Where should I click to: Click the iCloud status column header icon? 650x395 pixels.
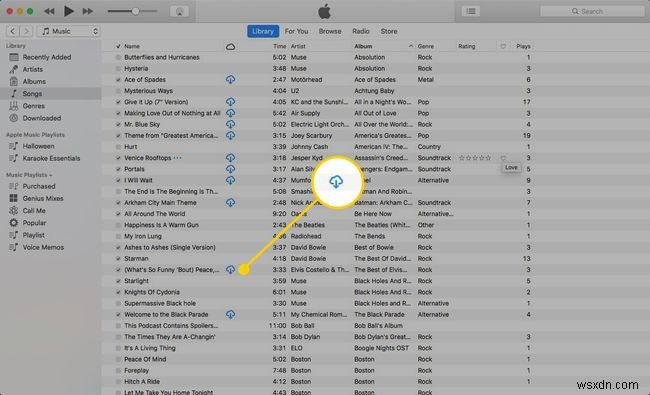[230, 46]
